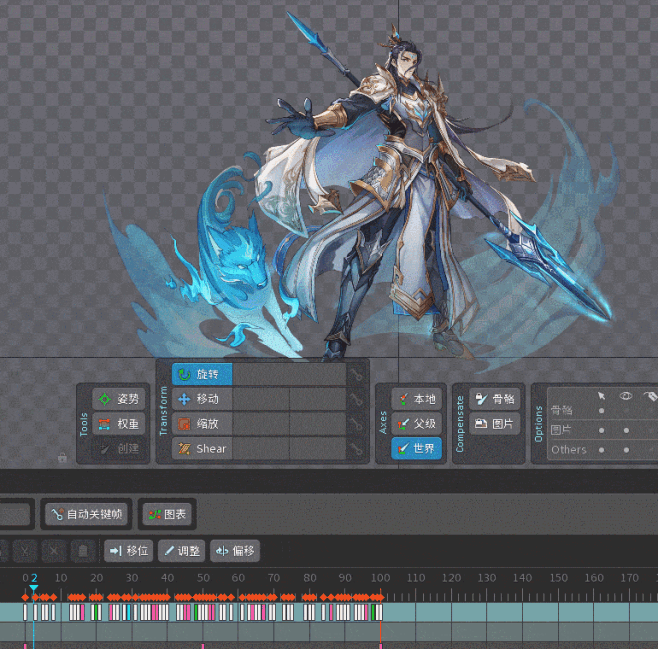Set axes to 父级 (Parent)
658x649 pixels.
point(416,424)
